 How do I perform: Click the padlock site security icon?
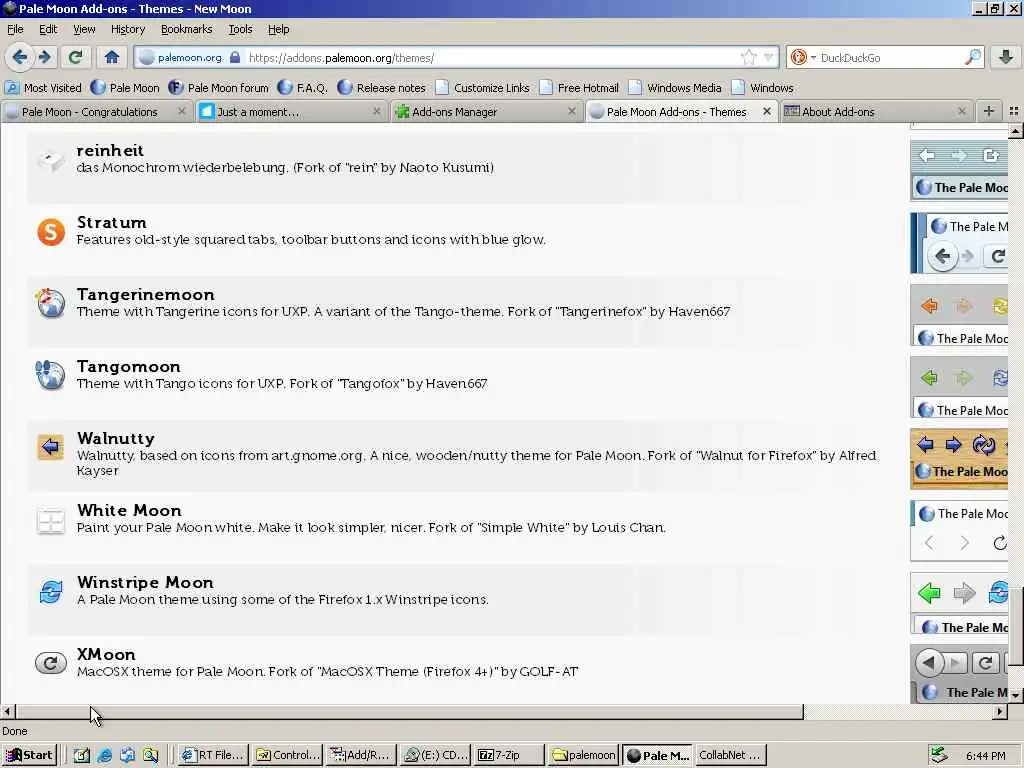[x=234, y=57]
